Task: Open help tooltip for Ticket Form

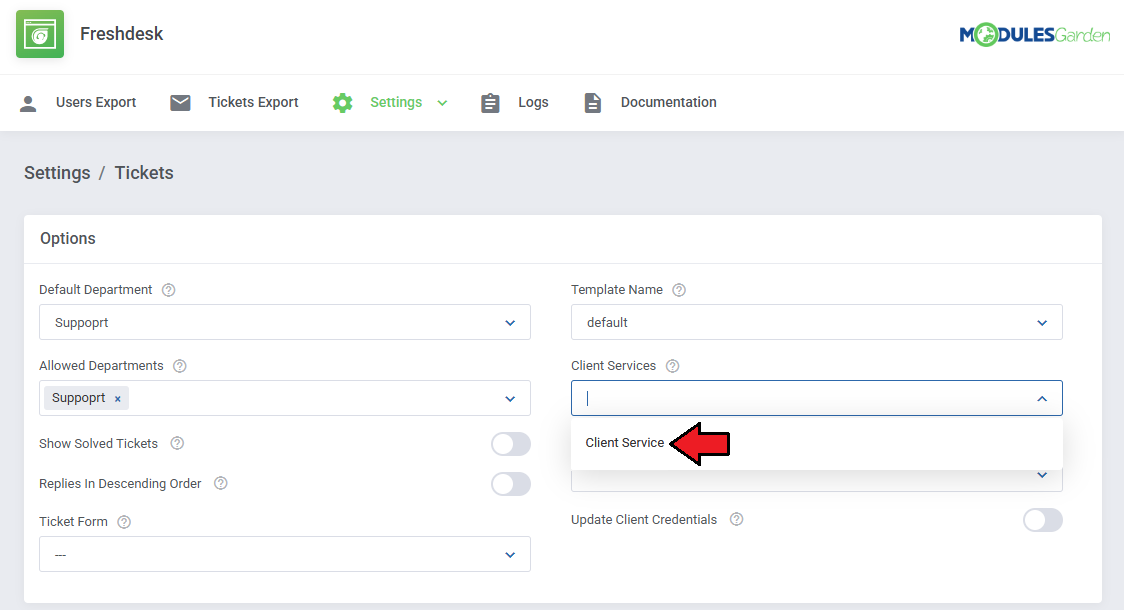Action: [124, 522]
